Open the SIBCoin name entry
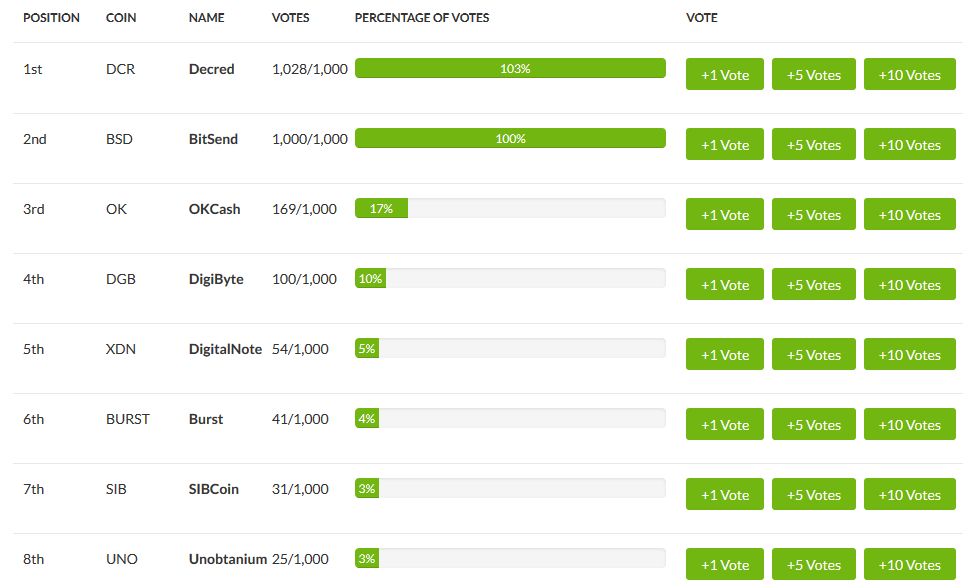This screenshot has height=584, width=963. 214,489
